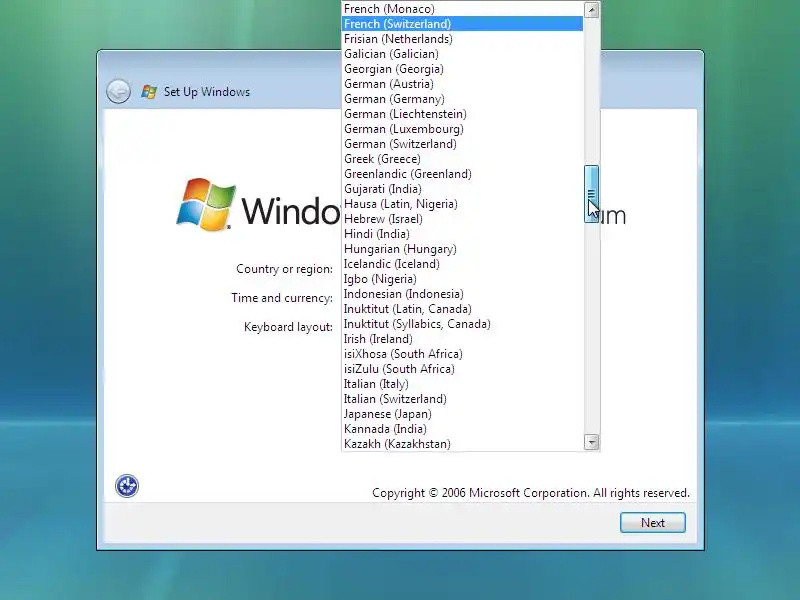Click the scrollbar track above the thumb

coord(591,92)
